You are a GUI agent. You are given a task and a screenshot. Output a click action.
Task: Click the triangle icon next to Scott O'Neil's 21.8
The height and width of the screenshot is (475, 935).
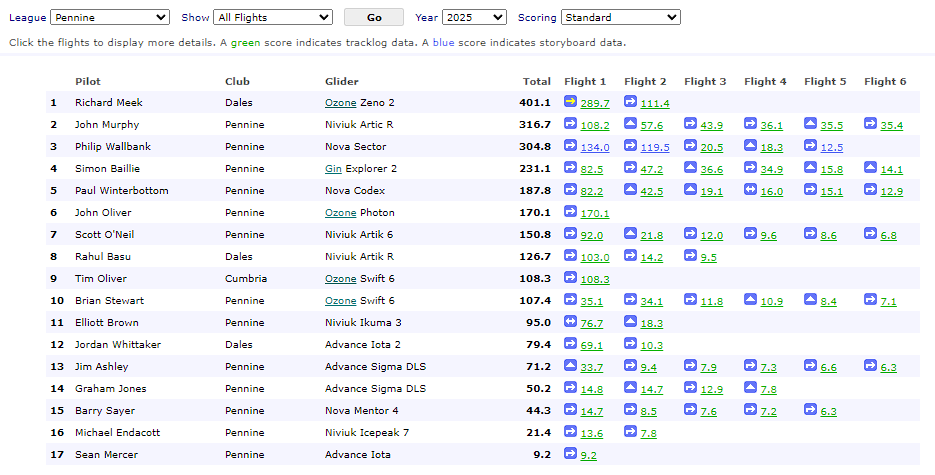coord(630,234)
